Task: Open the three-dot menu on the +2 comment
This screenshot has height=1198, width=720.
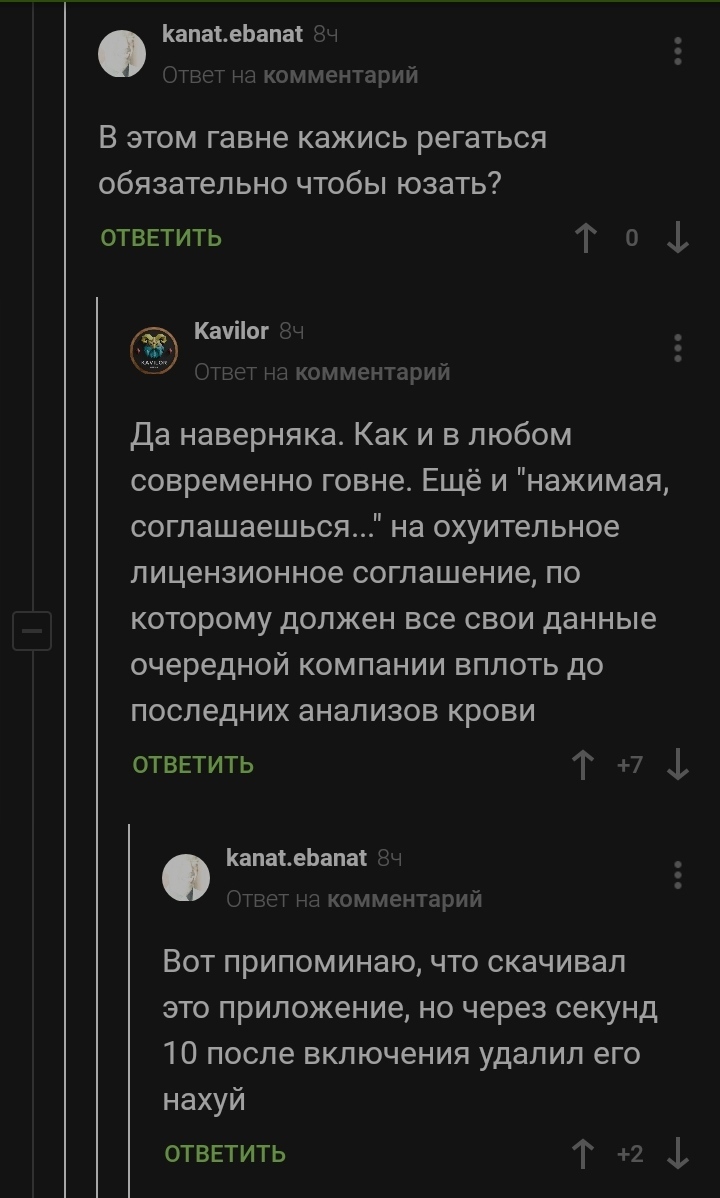Action: tap(678, 875)
